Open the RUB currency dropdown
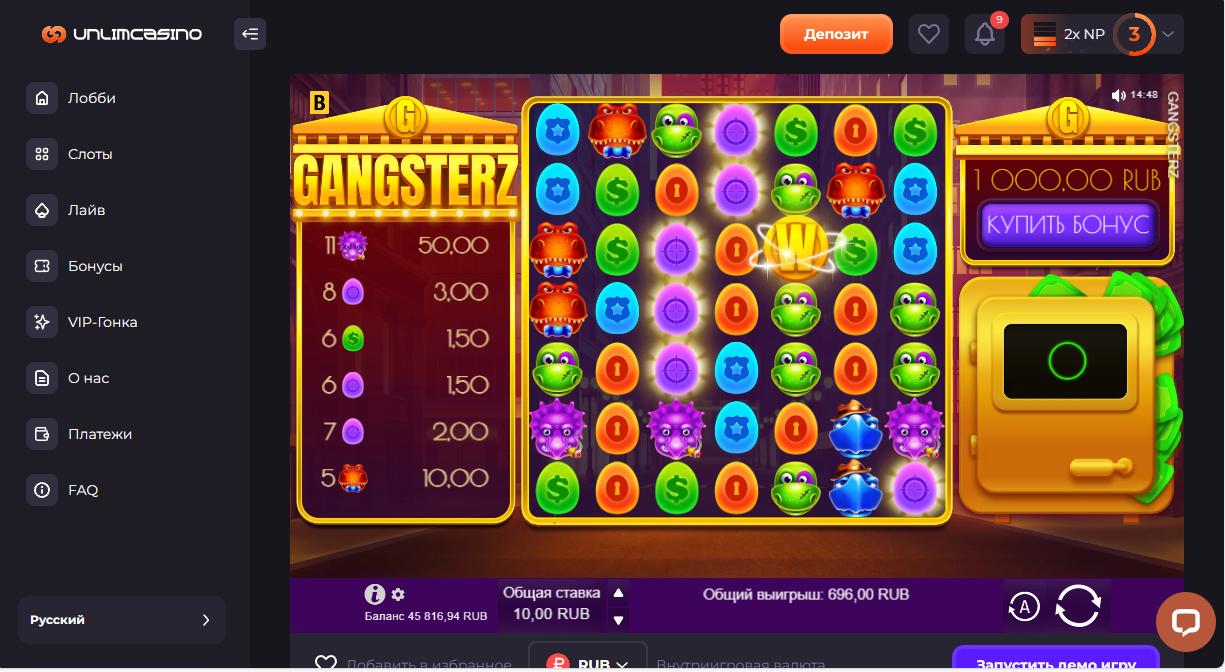This screenshot has width=1225, height=672. pos(588,662)
